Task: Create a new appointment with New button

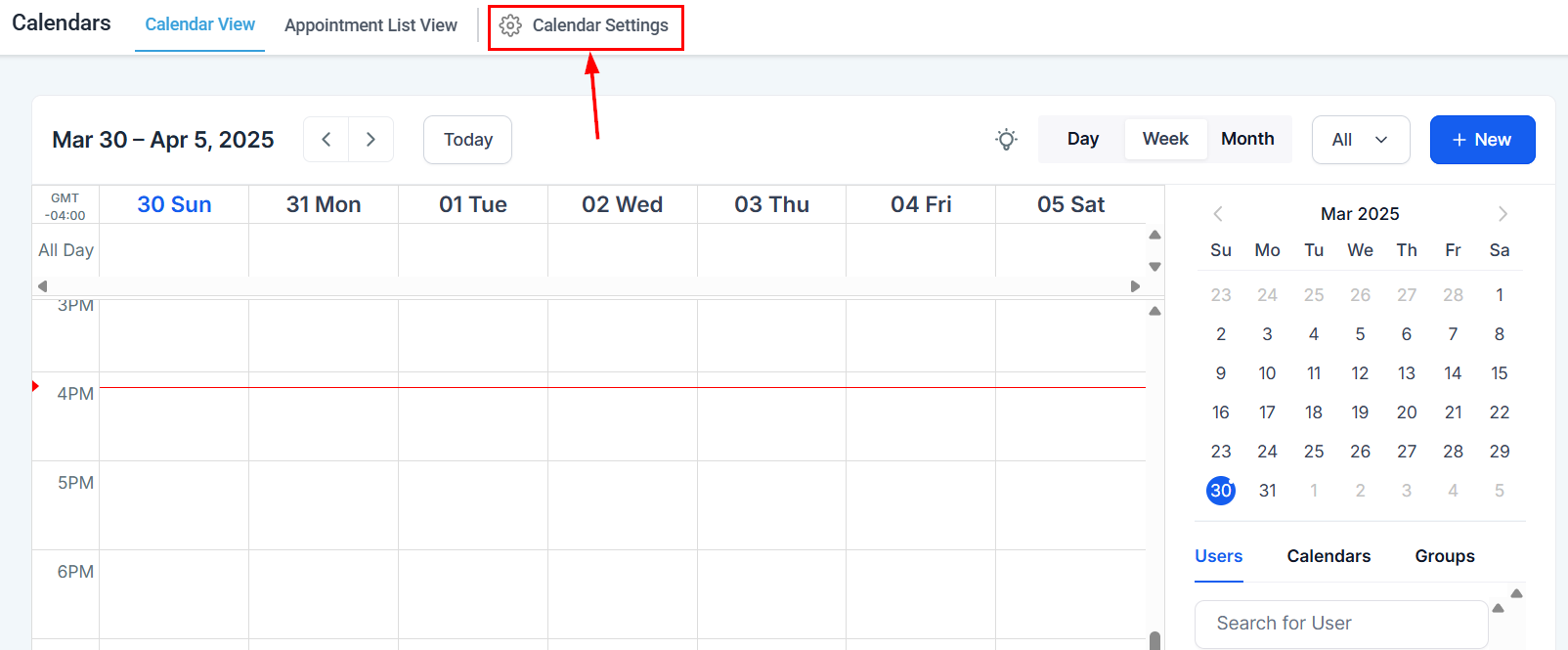Action: [1482, 140]
